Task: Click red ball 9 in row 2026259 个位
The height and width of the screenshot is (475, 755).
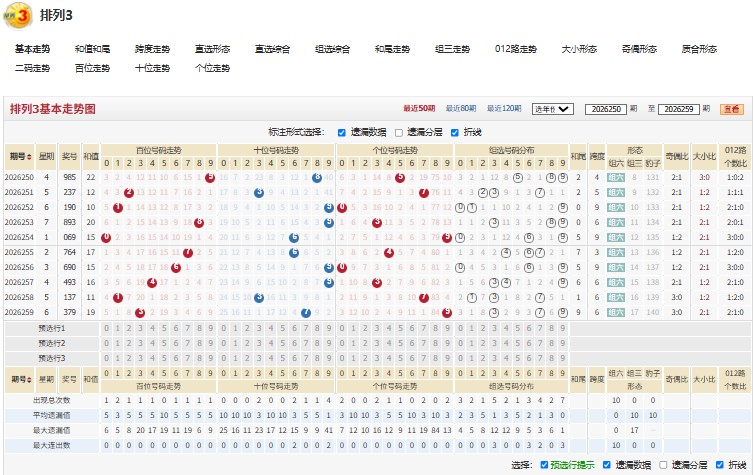Action: (447, 313)
